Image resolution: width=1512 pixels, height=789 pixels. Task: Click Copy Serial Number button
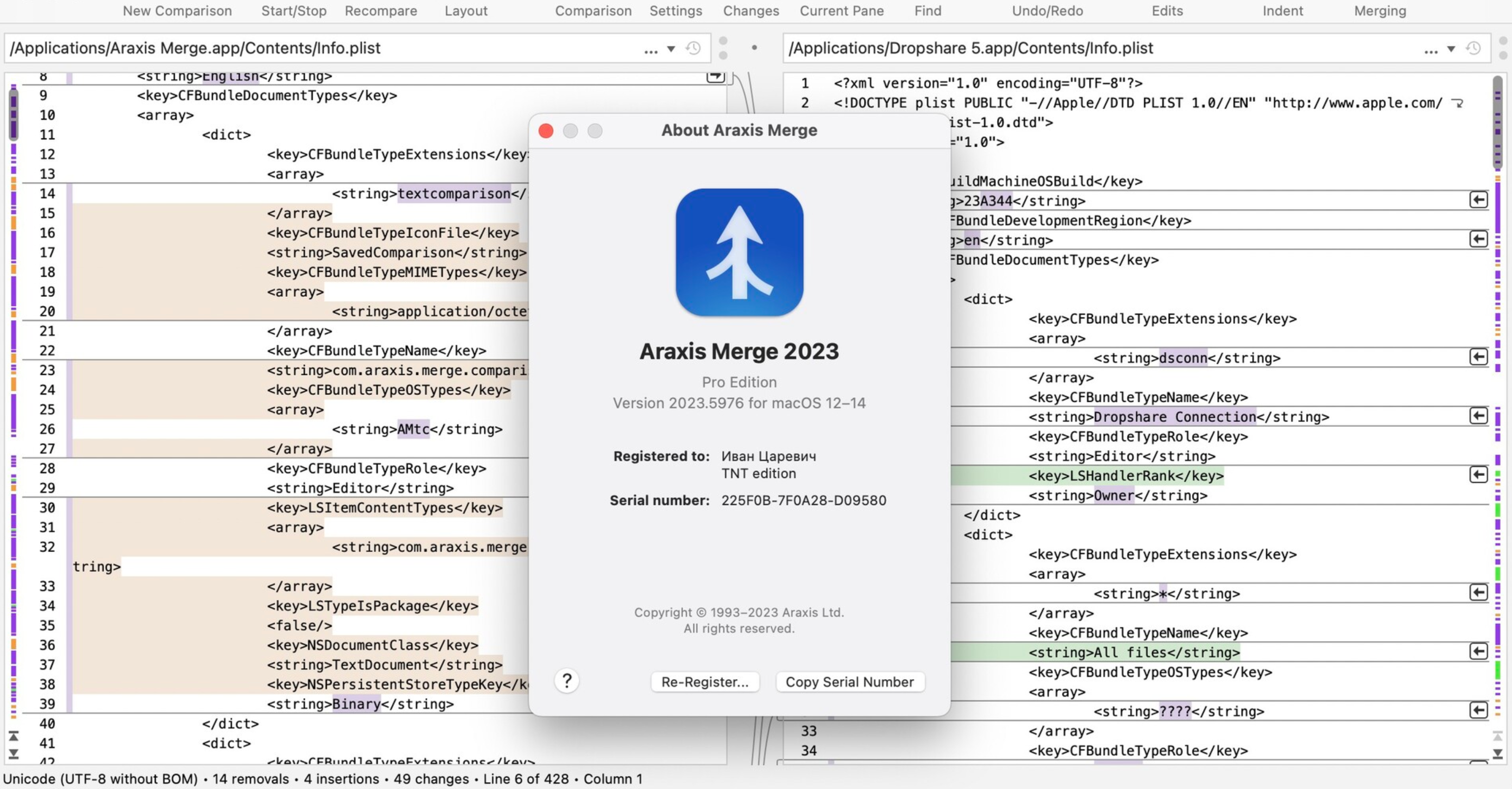850,682
